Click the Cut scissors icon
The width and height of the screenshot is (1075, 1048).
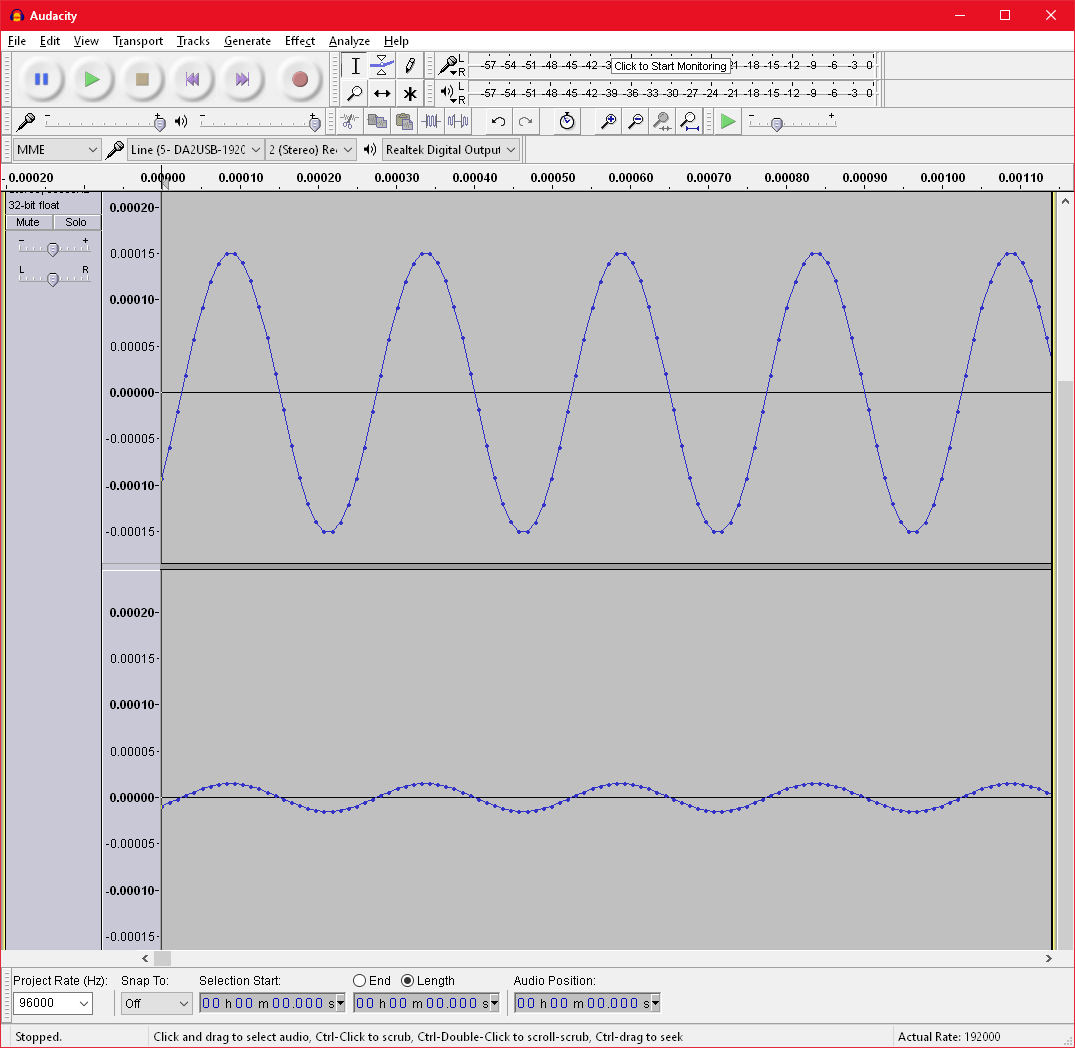click(349, 122)
